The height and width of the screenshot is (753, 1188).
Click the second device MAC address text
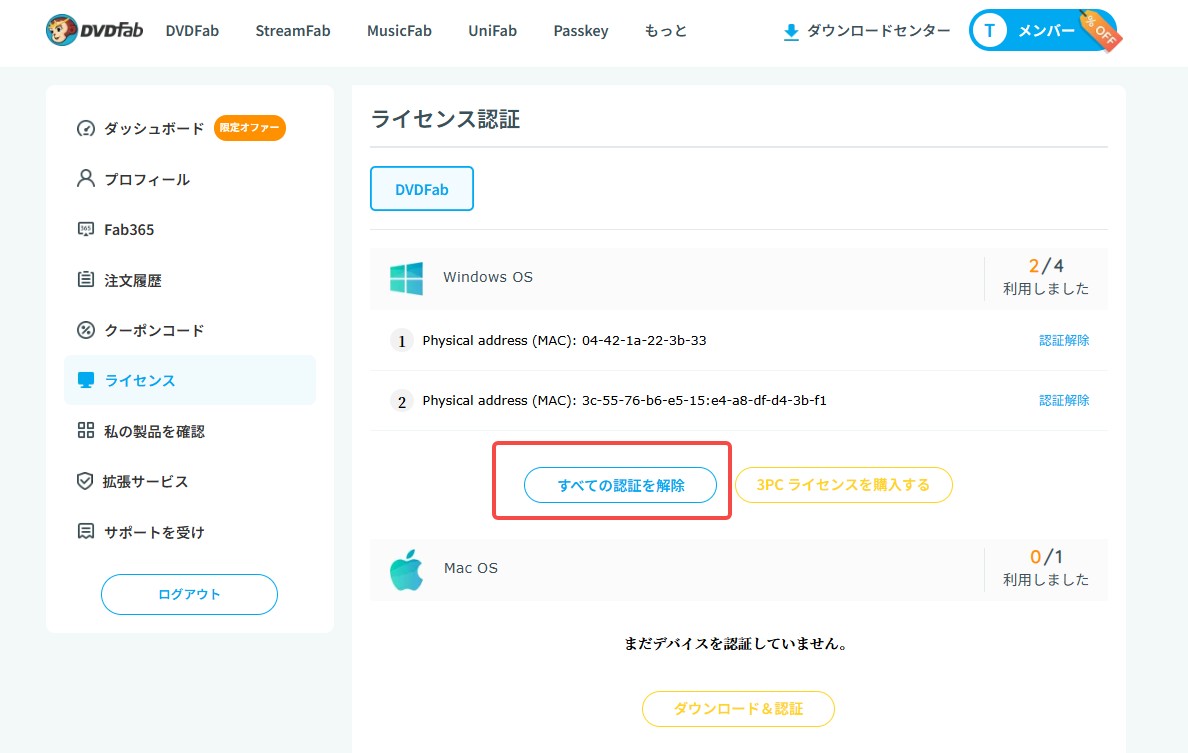(704, 400)
